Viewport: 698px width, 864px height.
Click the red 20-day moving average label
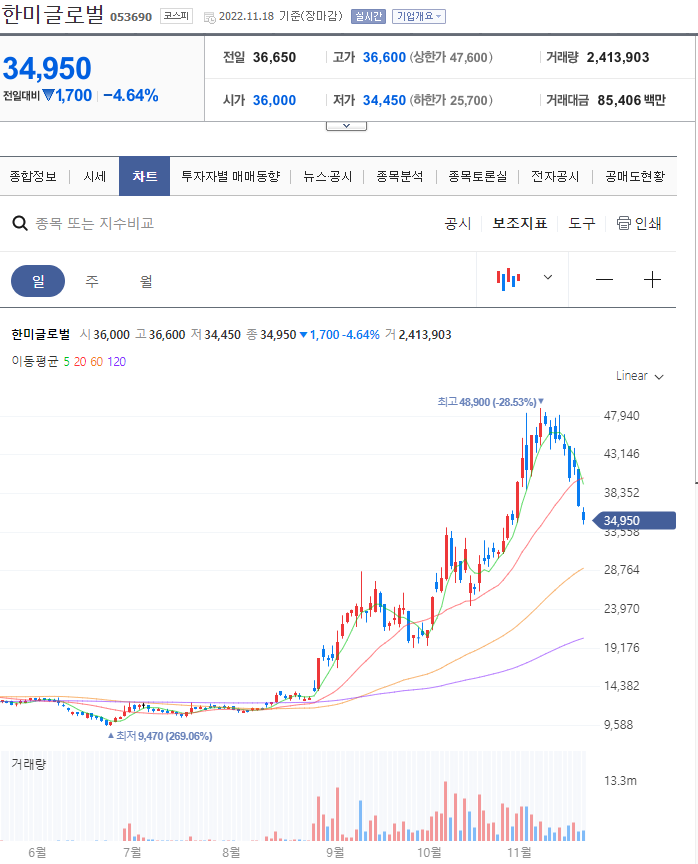point(80,361)
